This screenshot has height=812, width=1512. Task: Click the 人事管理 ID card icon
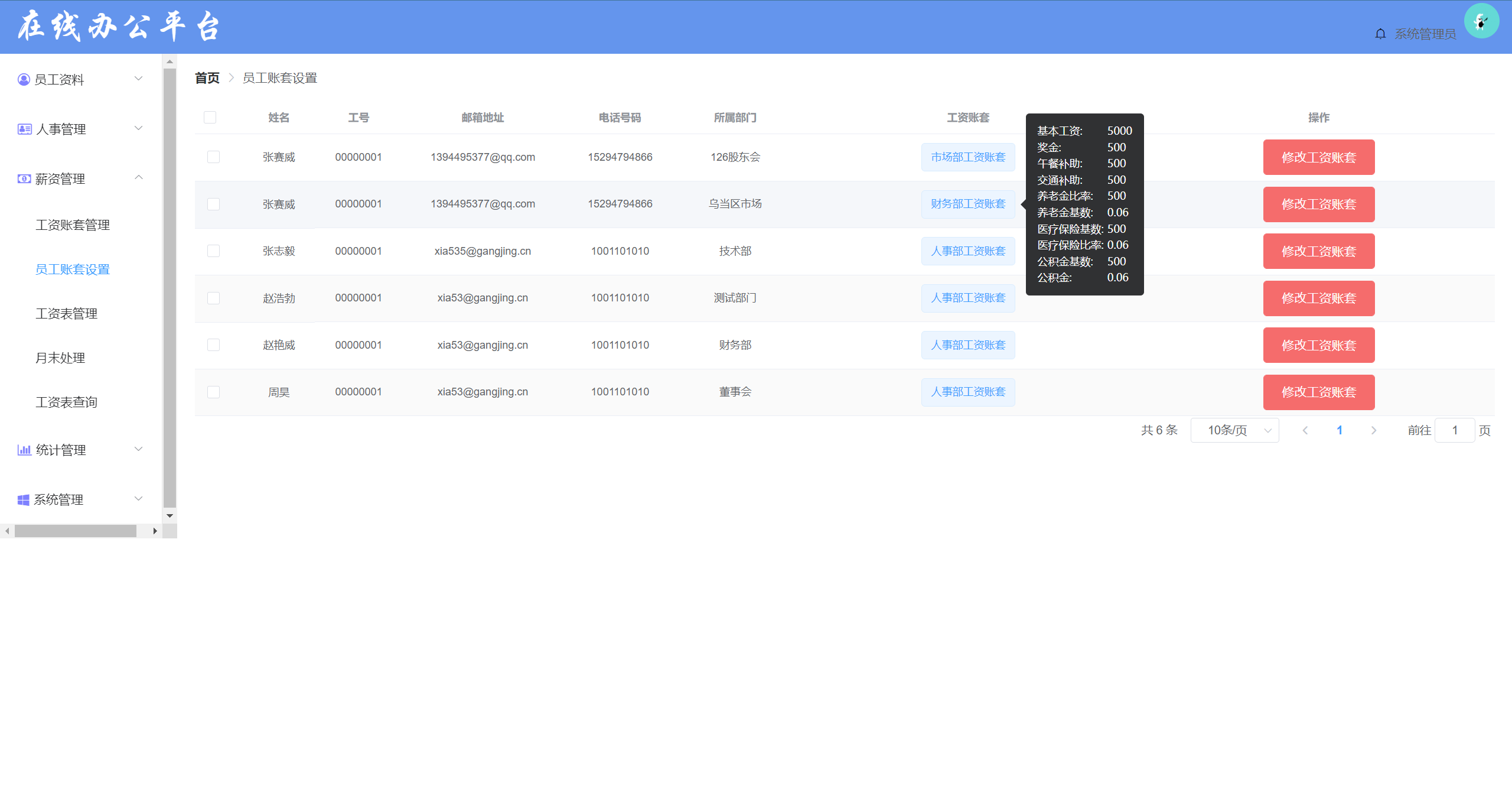coord(24,129)
